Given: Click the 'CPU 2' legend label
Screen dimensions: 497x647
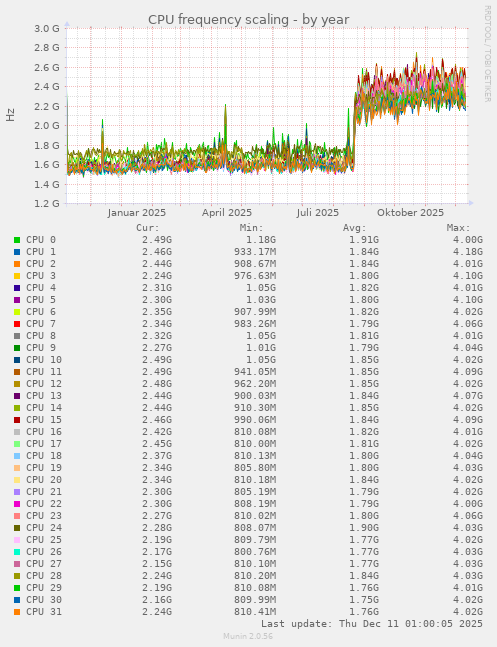Looking at the screenshot, I should pyautogui.click(x=41, y=264).
